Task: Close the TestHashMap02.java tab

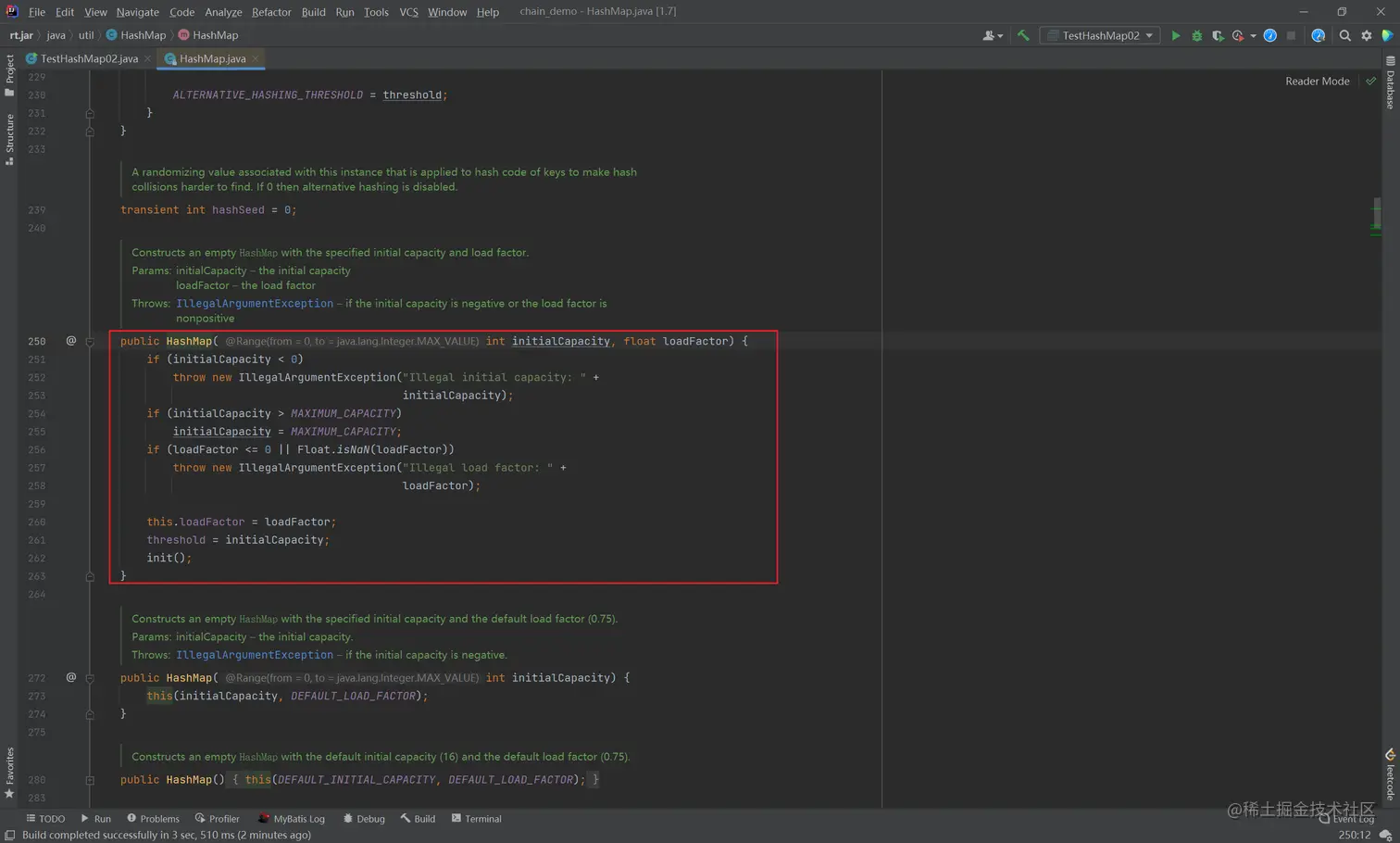Action: click(147, 58)
